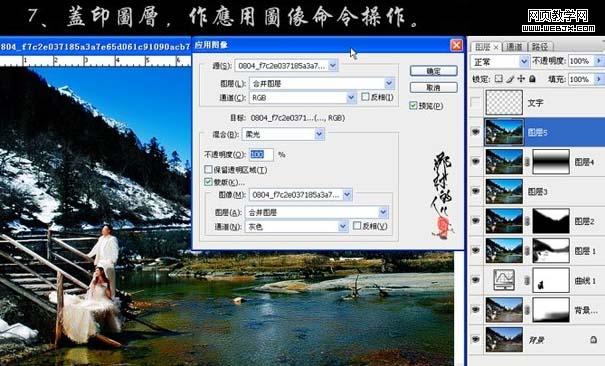Click the fill 100% field
The image size is (605, 366).
pyautogui.click(x=581, y=79)
